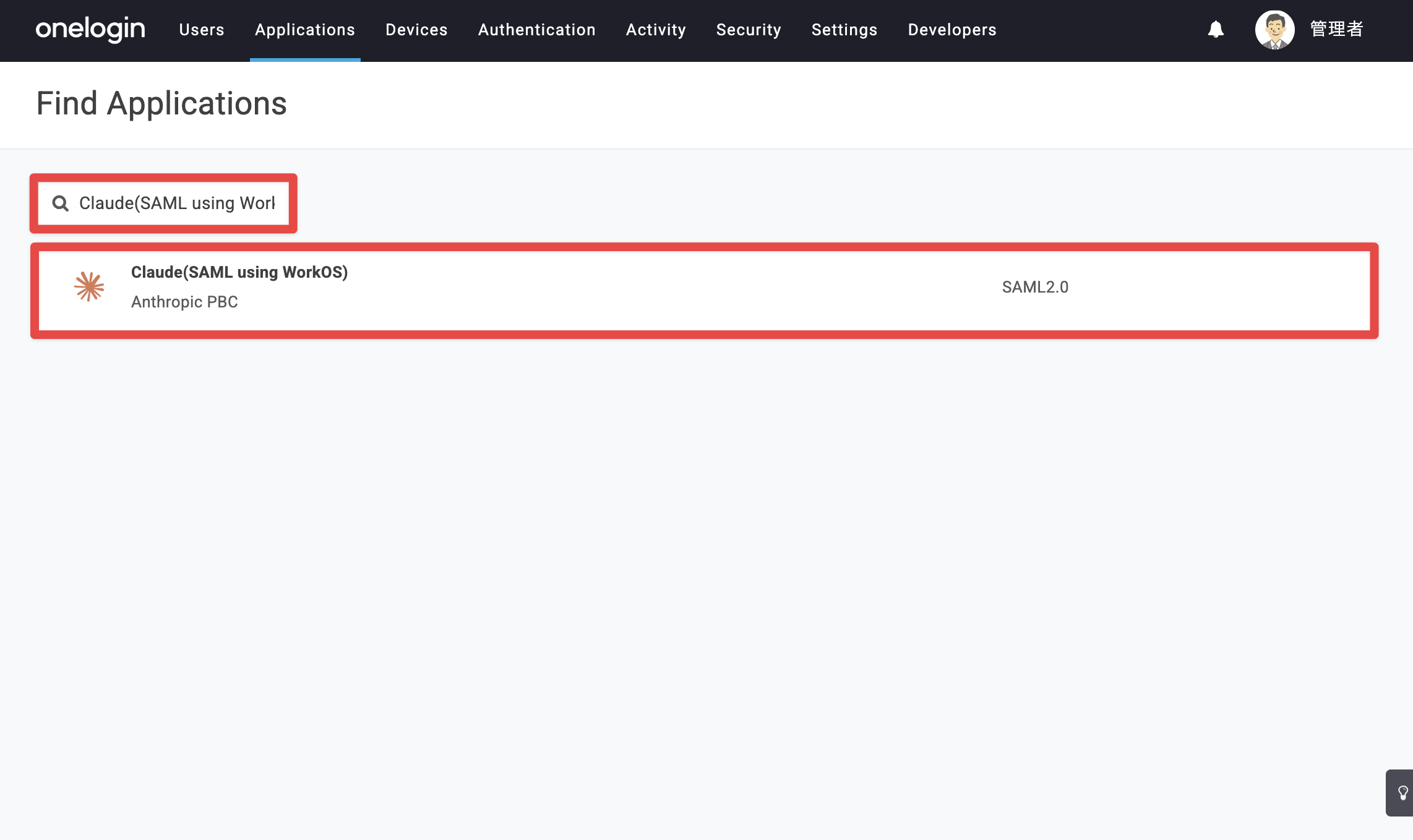Click the Claude starburst app icon
This screenshot has width=1413, height=840.
click(89, 286)
